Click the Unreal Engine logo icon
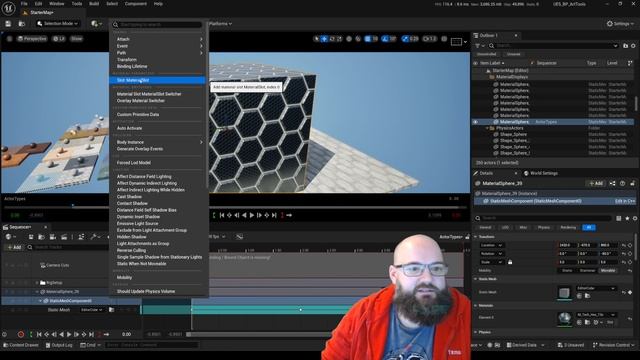 8,8
